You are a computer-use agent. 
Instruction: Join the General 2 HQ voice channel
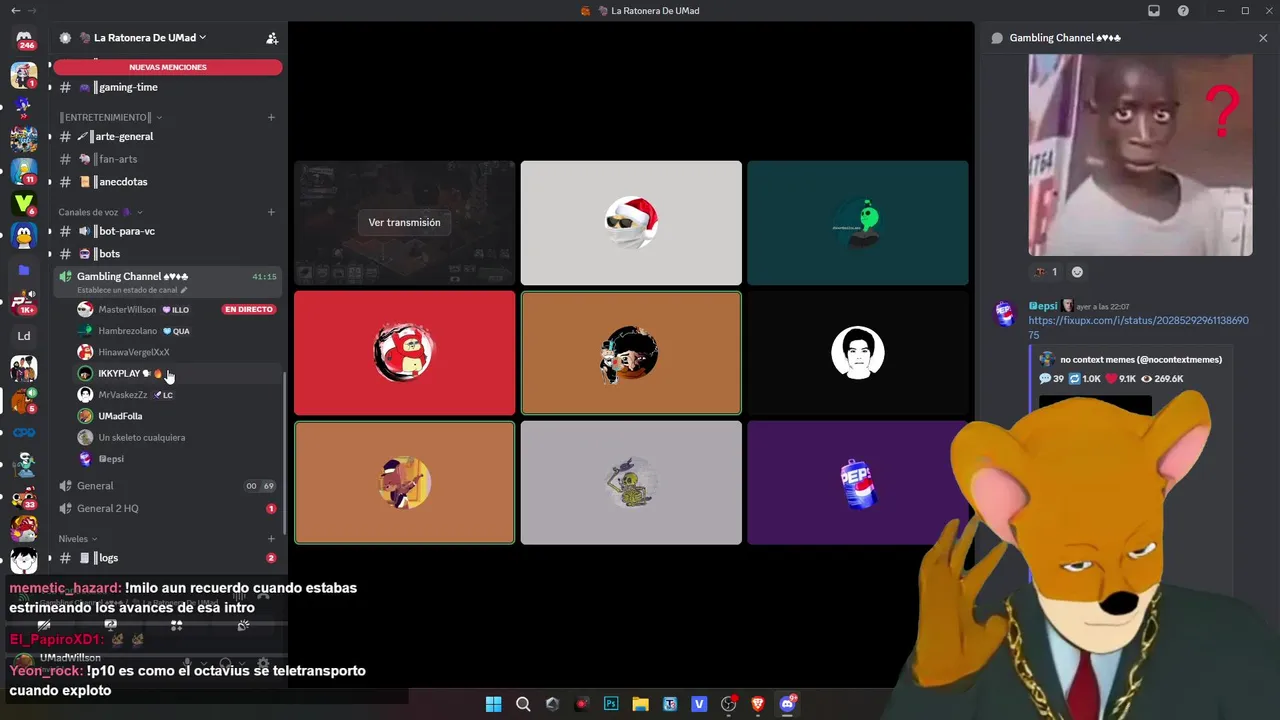point(168,508)
